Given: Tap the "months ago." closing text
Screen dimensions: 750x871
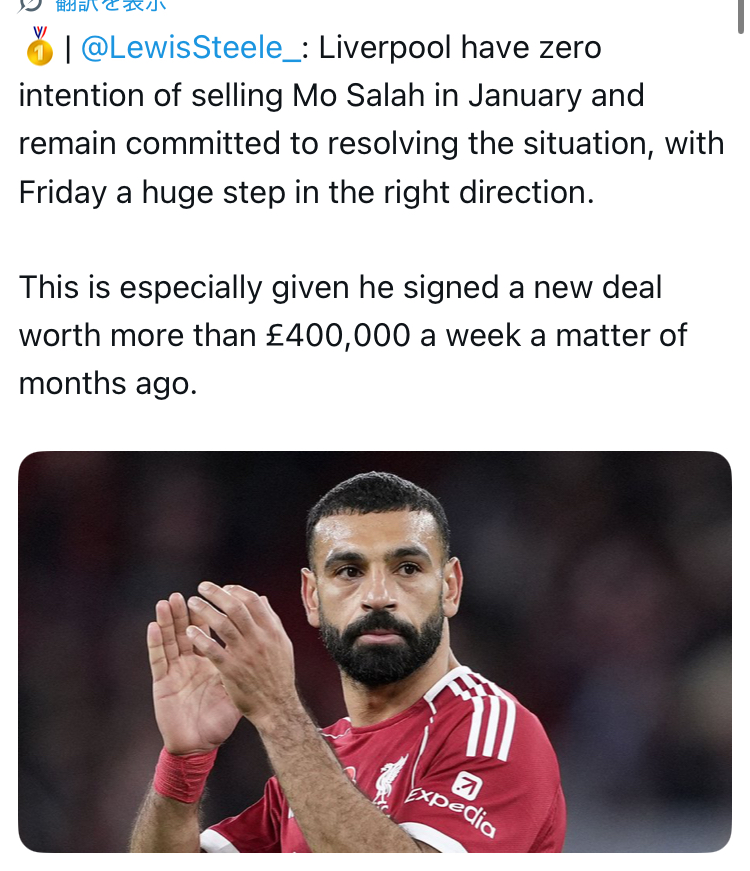Looking at the screenshot, I should 107,383.
